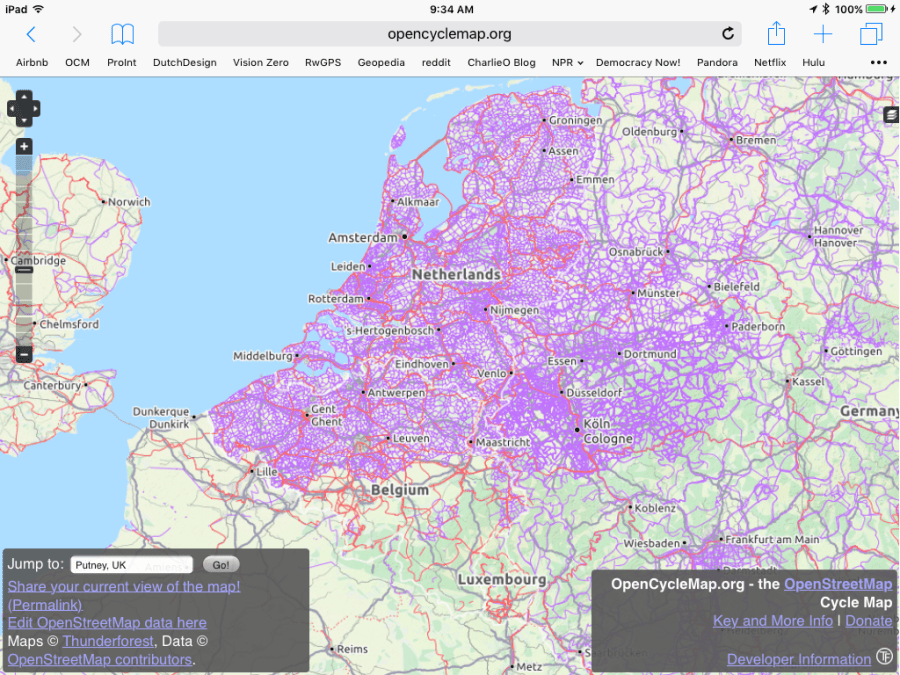Viewport: 900px width, 675px height.
Task: Show all open tabs in Safari
Action: 871,34
